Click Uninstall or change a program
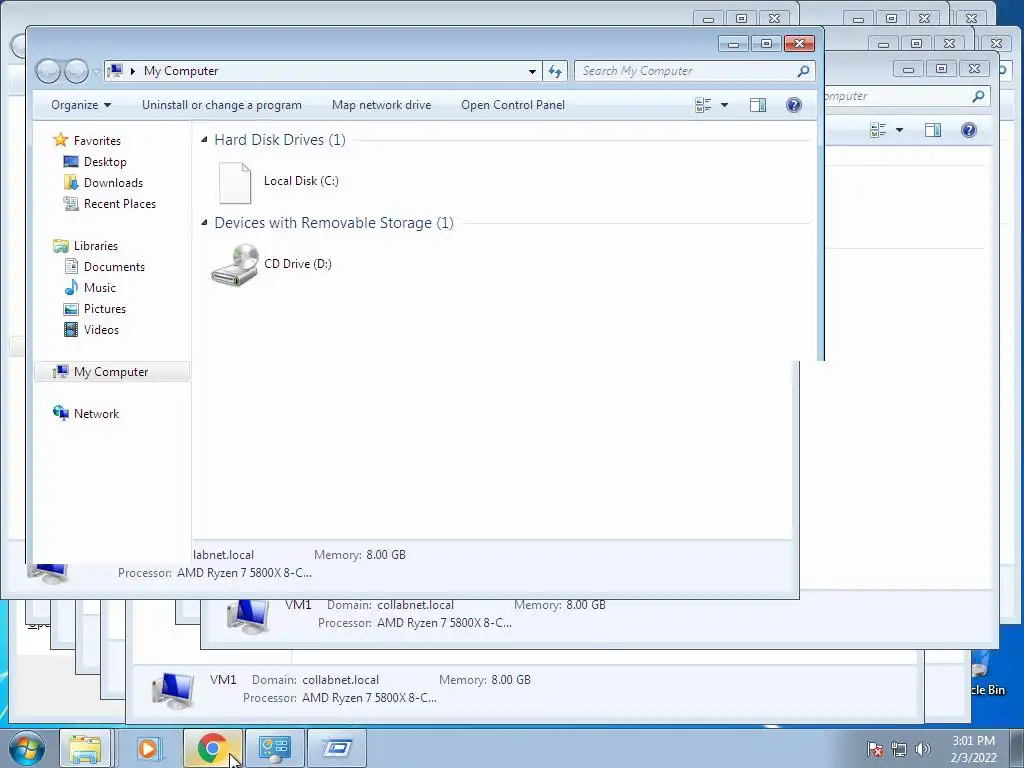Image resolution: width=1024 pixels, height=768 pixels. pyautogui.click(x=221, y=105)
